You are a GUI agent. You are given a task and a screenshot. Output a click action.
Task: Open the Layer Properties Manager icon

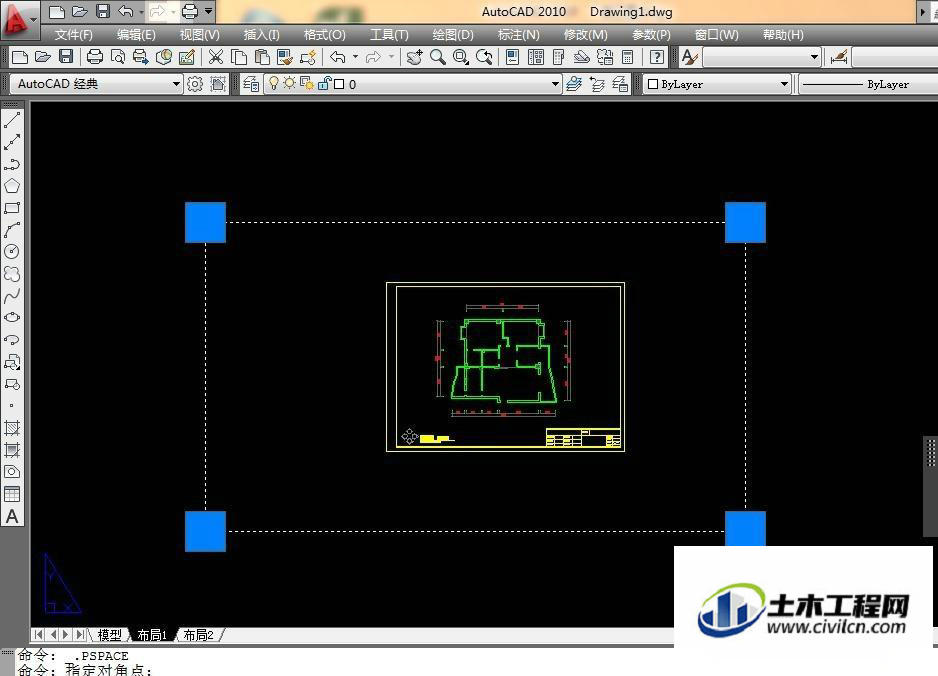point(251,84)
